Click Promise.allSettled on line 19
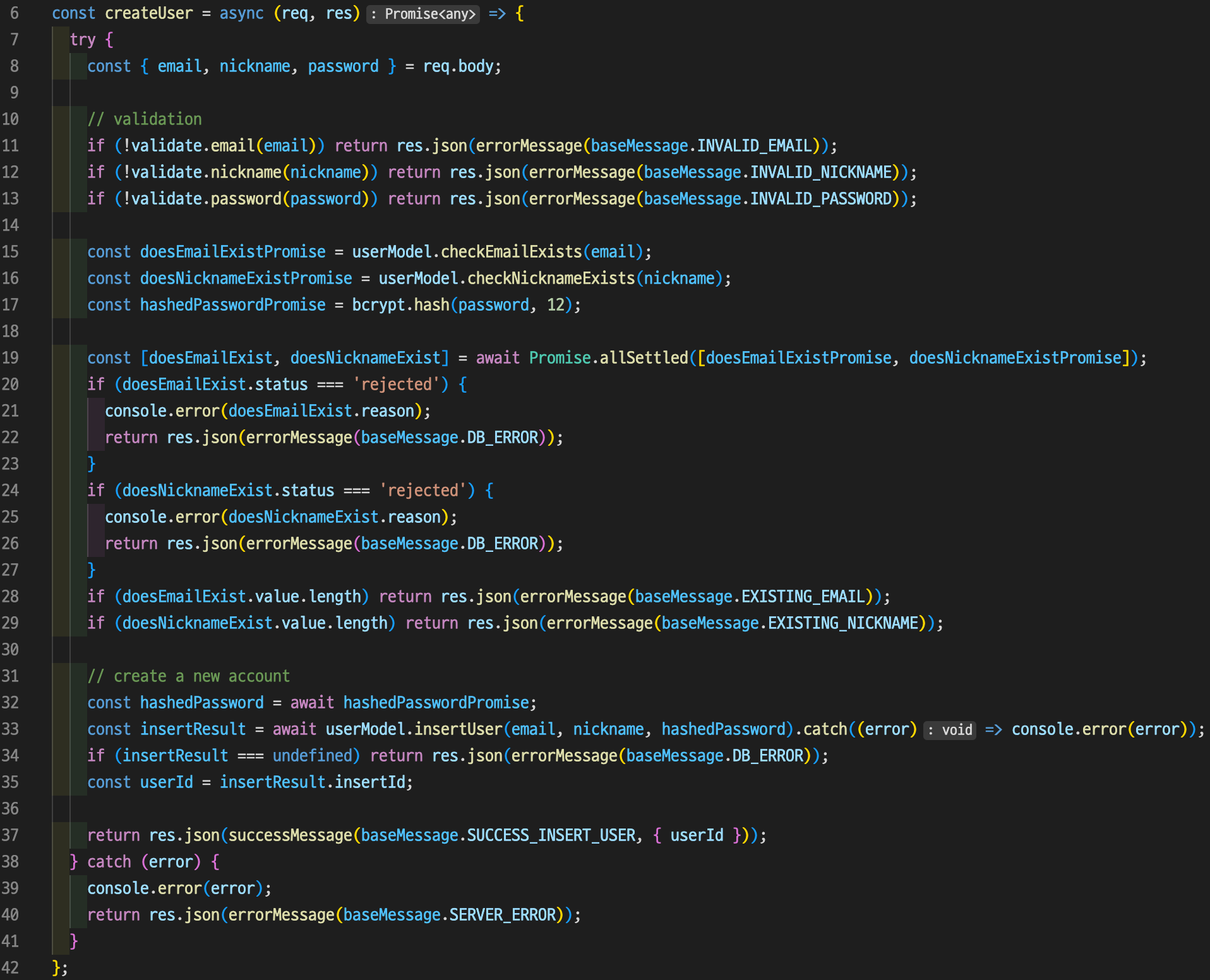 (608, 358)
